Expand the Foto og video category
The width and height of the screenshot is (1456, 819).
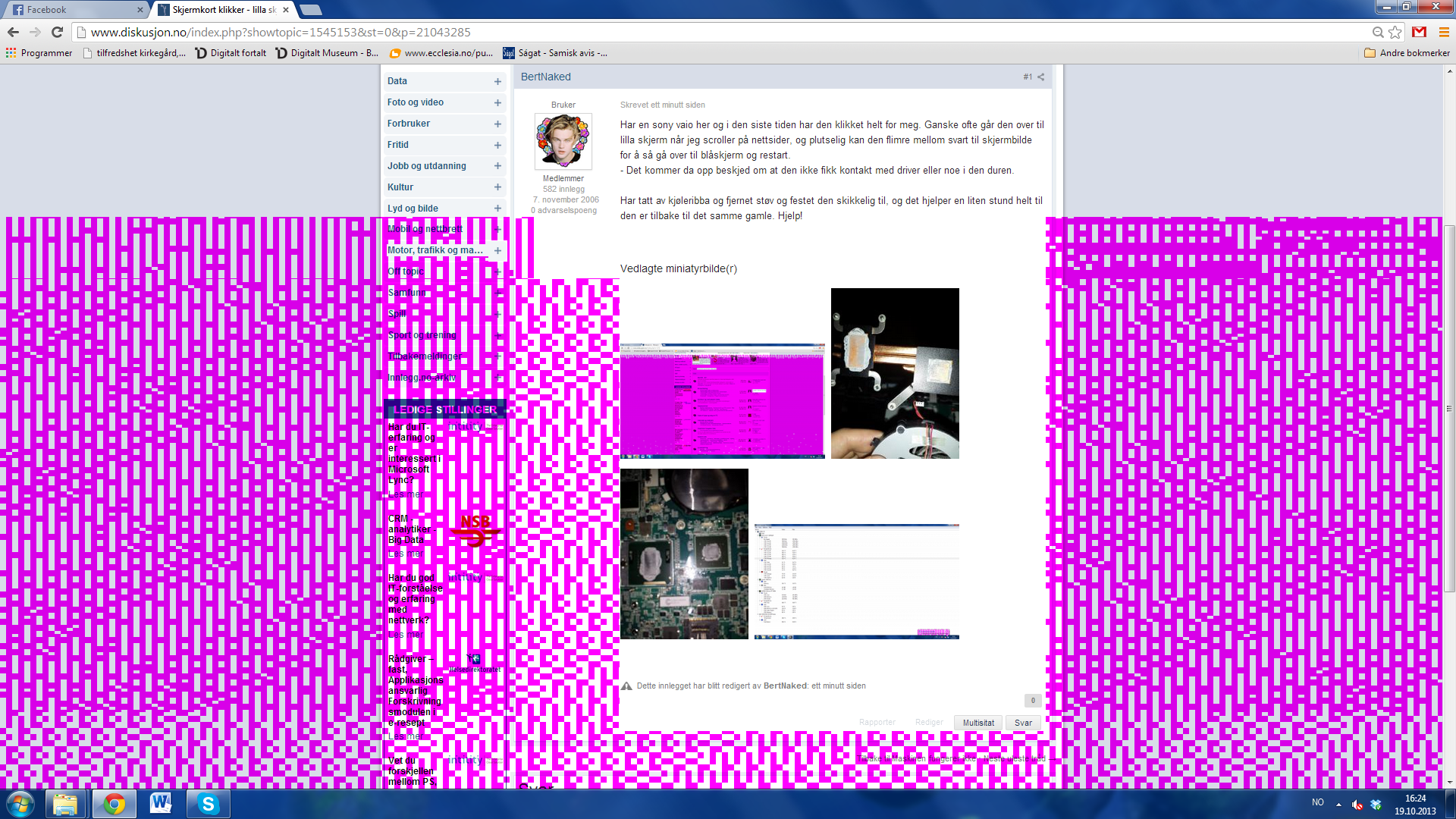[497, 102]
